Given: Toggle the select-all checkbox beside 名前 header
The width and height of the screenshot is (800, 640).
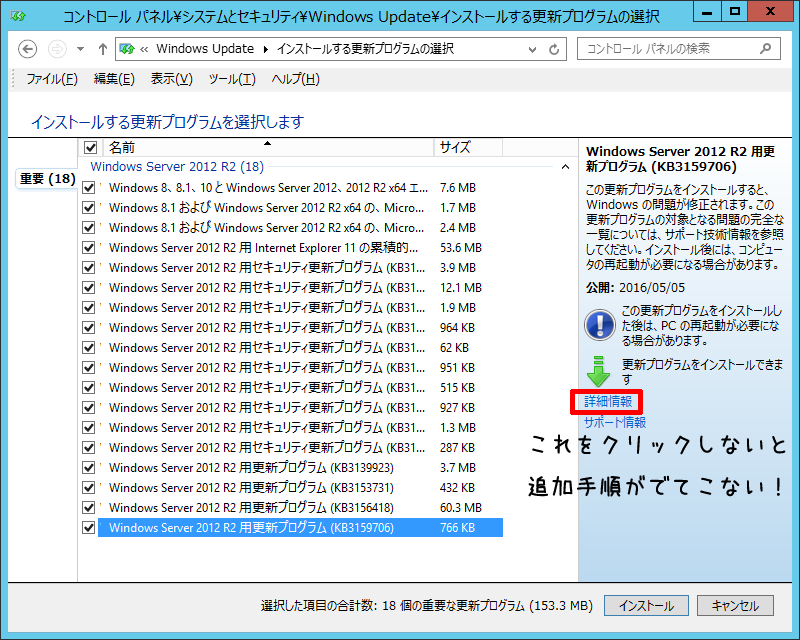Looking at the screenshot, I should pyautogui.click(x=90, y=148).
